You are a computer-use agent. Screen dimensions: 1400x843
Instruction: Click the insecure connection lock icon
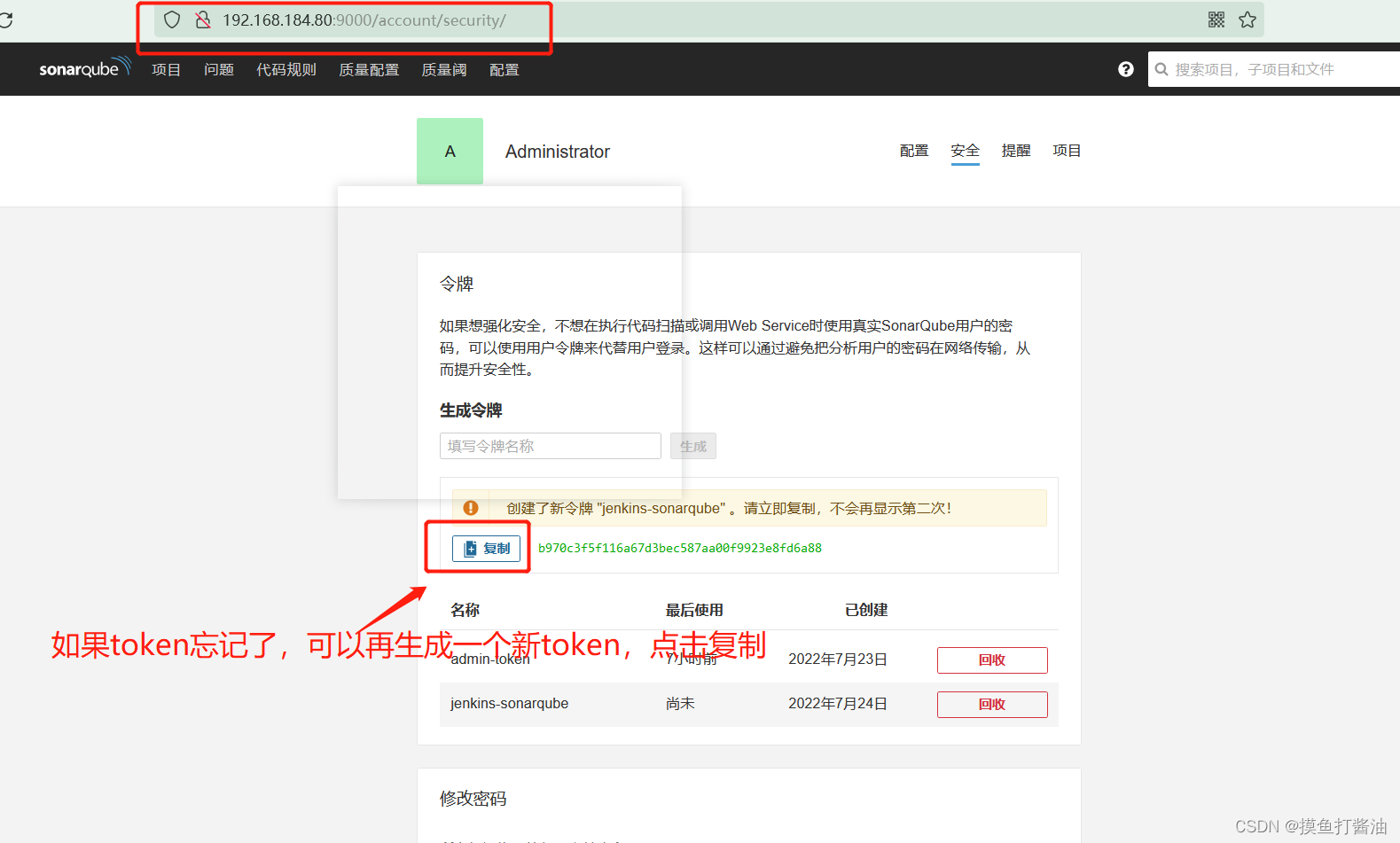point(203,20)
